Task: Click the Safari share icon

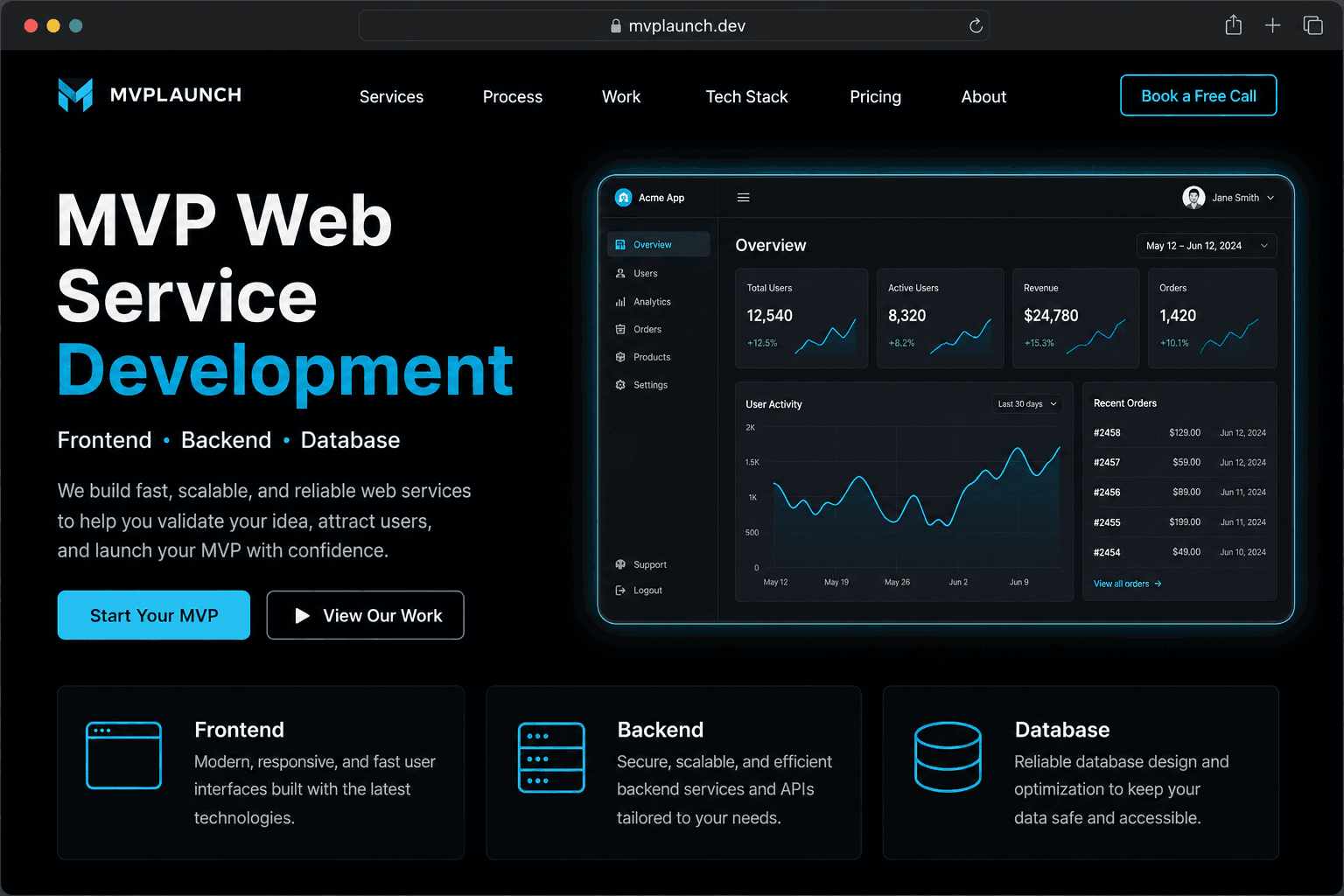Action: click(1233, 25)
